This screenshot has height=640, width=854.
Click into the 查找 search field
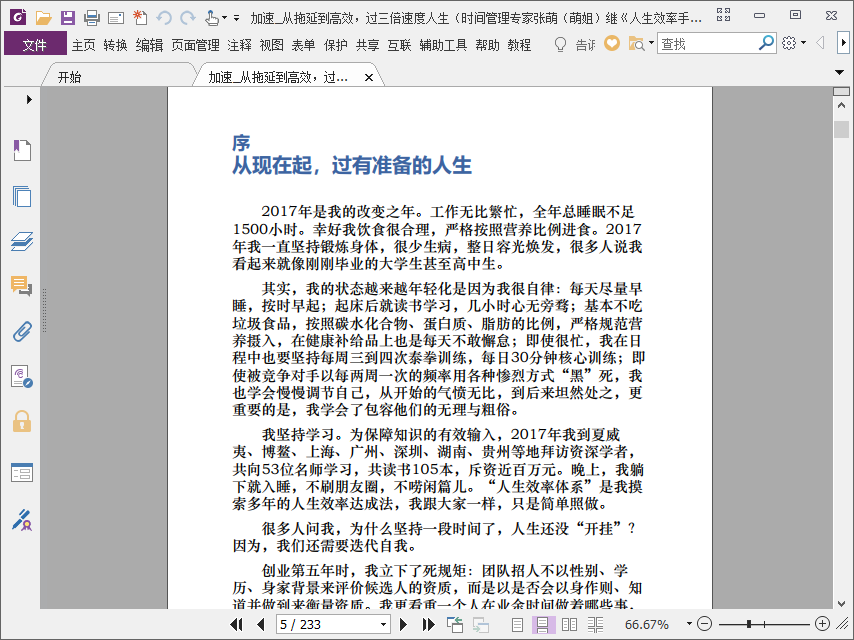click(707, 44)
